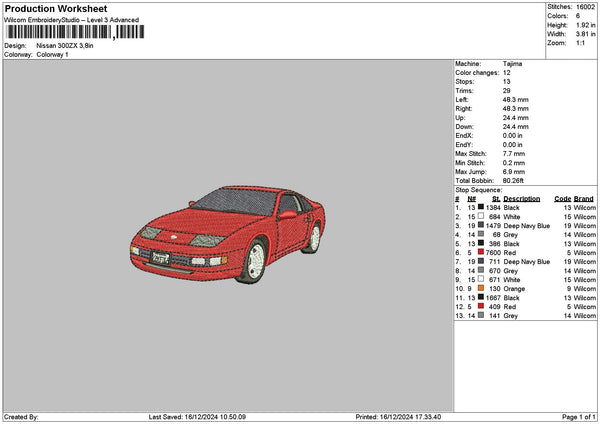Image resolution: width=600 pixels, height=424 pixels.
Task: Click the Zoom value 1:1
Action: pos(580,43)
